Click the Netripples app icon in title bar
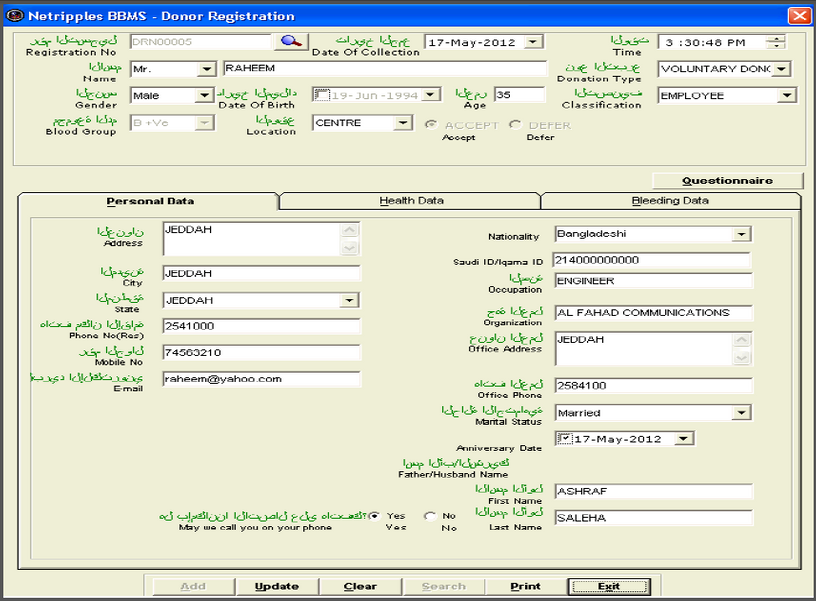The image size is (816, 601). point(15,16)
